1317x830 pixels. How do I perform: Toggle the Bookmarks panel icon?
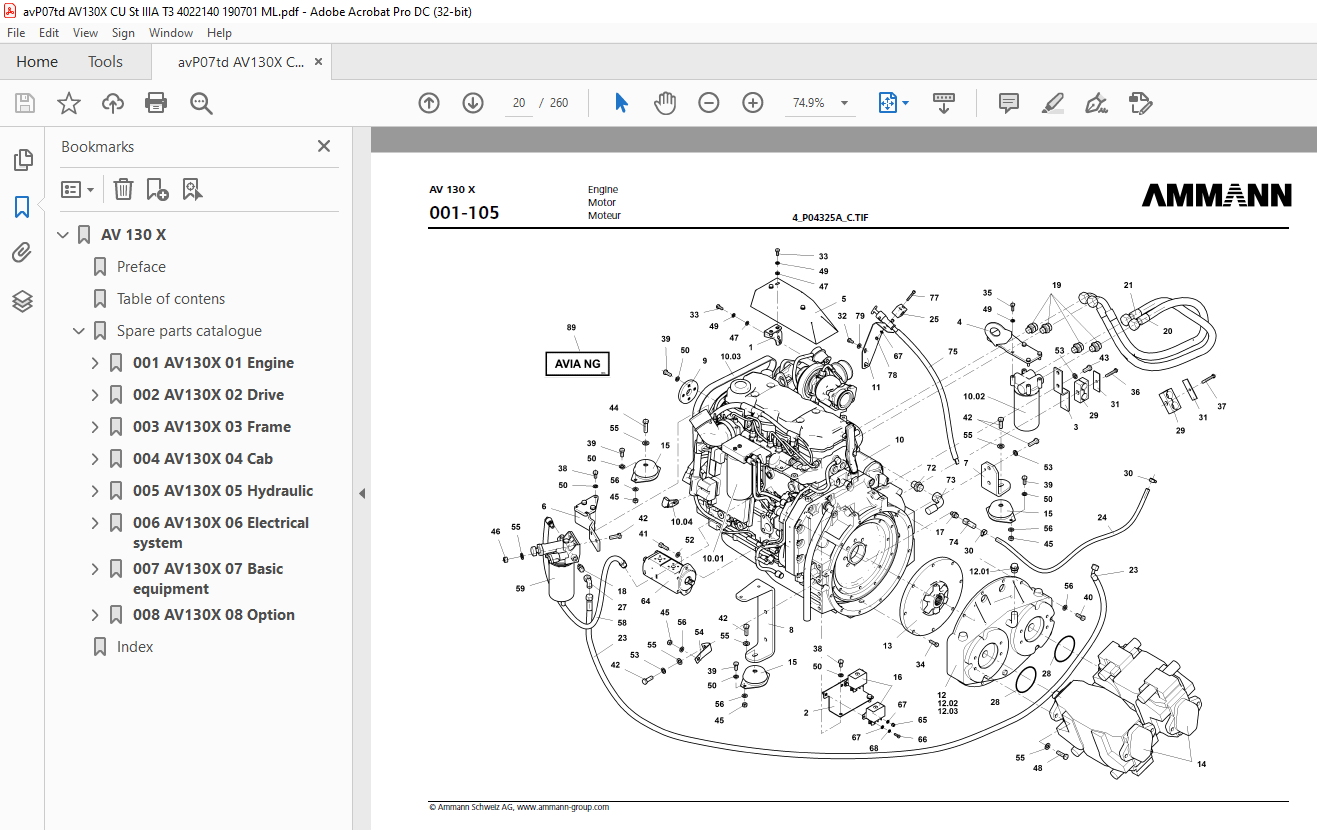tap(22, 207)
